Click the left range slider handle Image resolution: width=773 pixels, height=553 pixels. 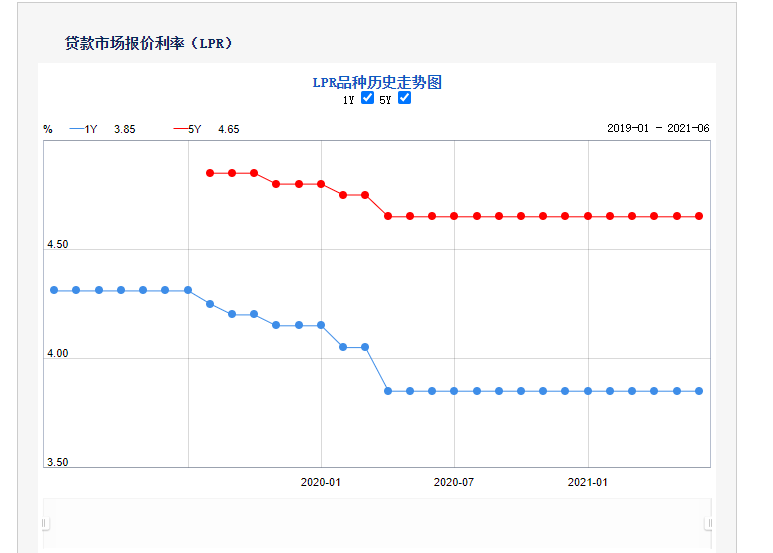coord(44,523)
